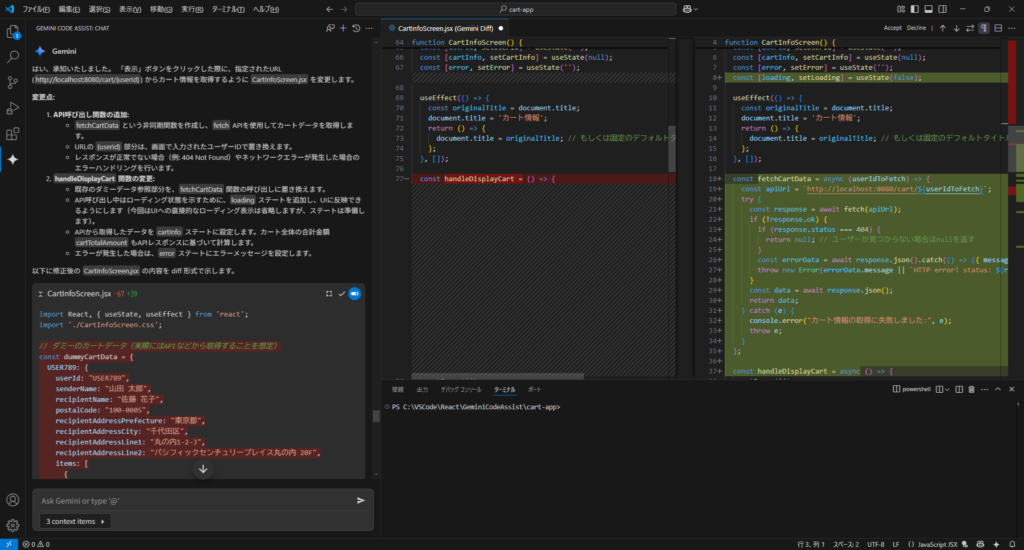The image size is (1024, 550).
Task: Expand CartInfoScreen.jsx code block fullscreen icon
Action: coord(328,294)
